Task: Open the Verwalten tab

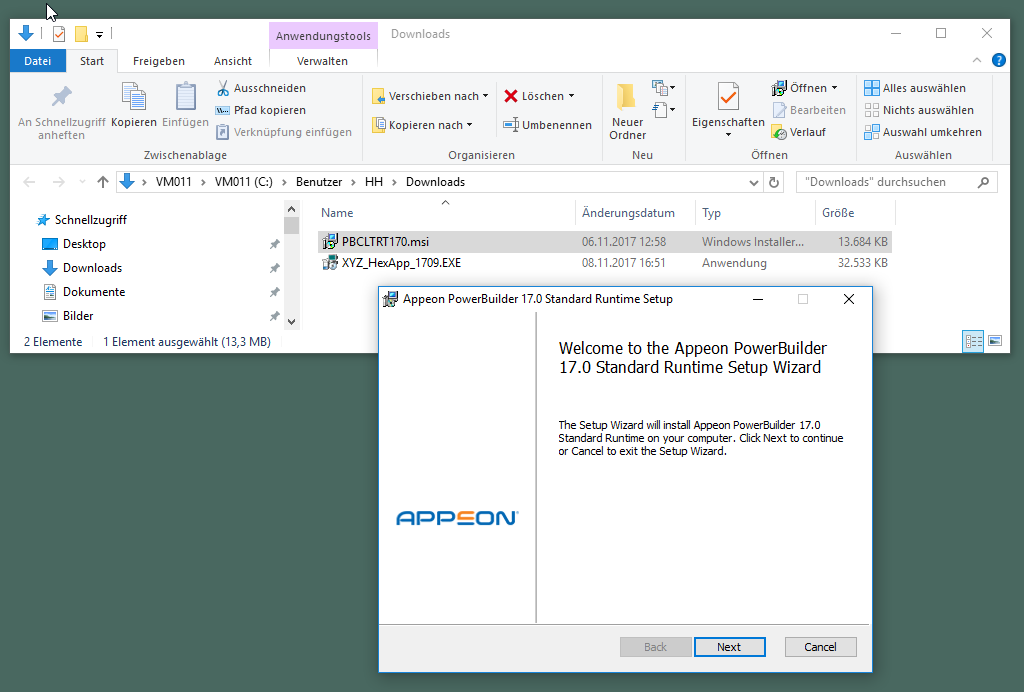Action: (323, 61)
